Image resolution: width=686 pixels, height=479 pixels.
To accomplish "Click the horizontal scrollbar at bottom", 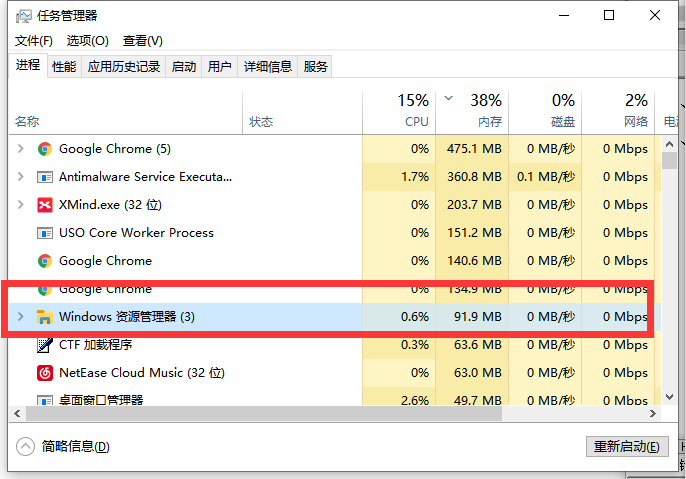I will pyautogui.click(x=330, y=412).
